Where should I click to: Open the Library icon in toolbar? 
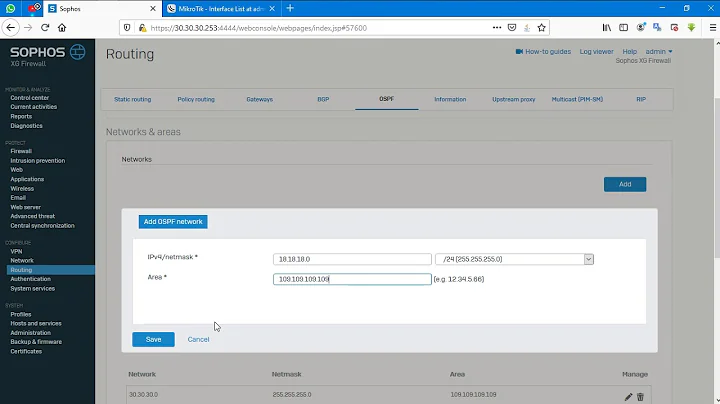click(607, 28)
